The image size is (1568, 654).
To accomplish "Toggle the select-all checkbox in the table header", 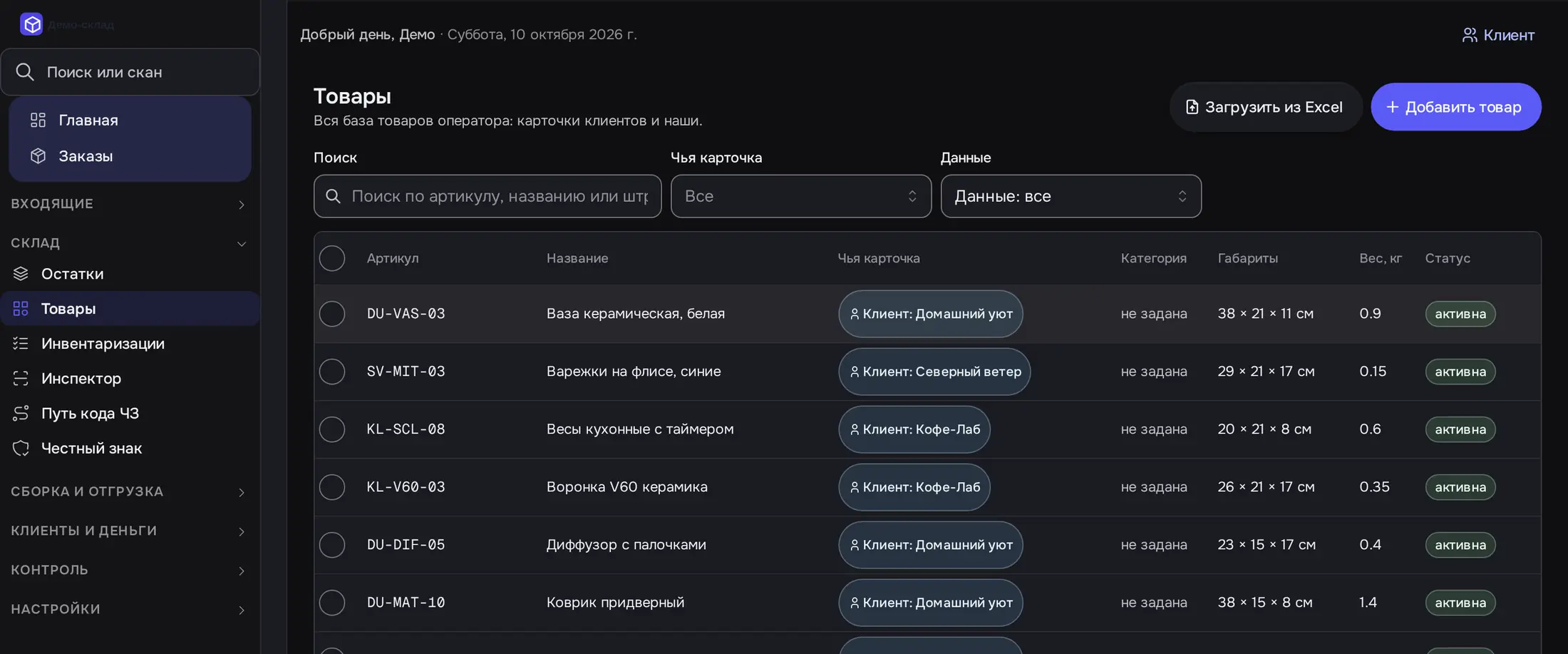I will pos(332,258).
